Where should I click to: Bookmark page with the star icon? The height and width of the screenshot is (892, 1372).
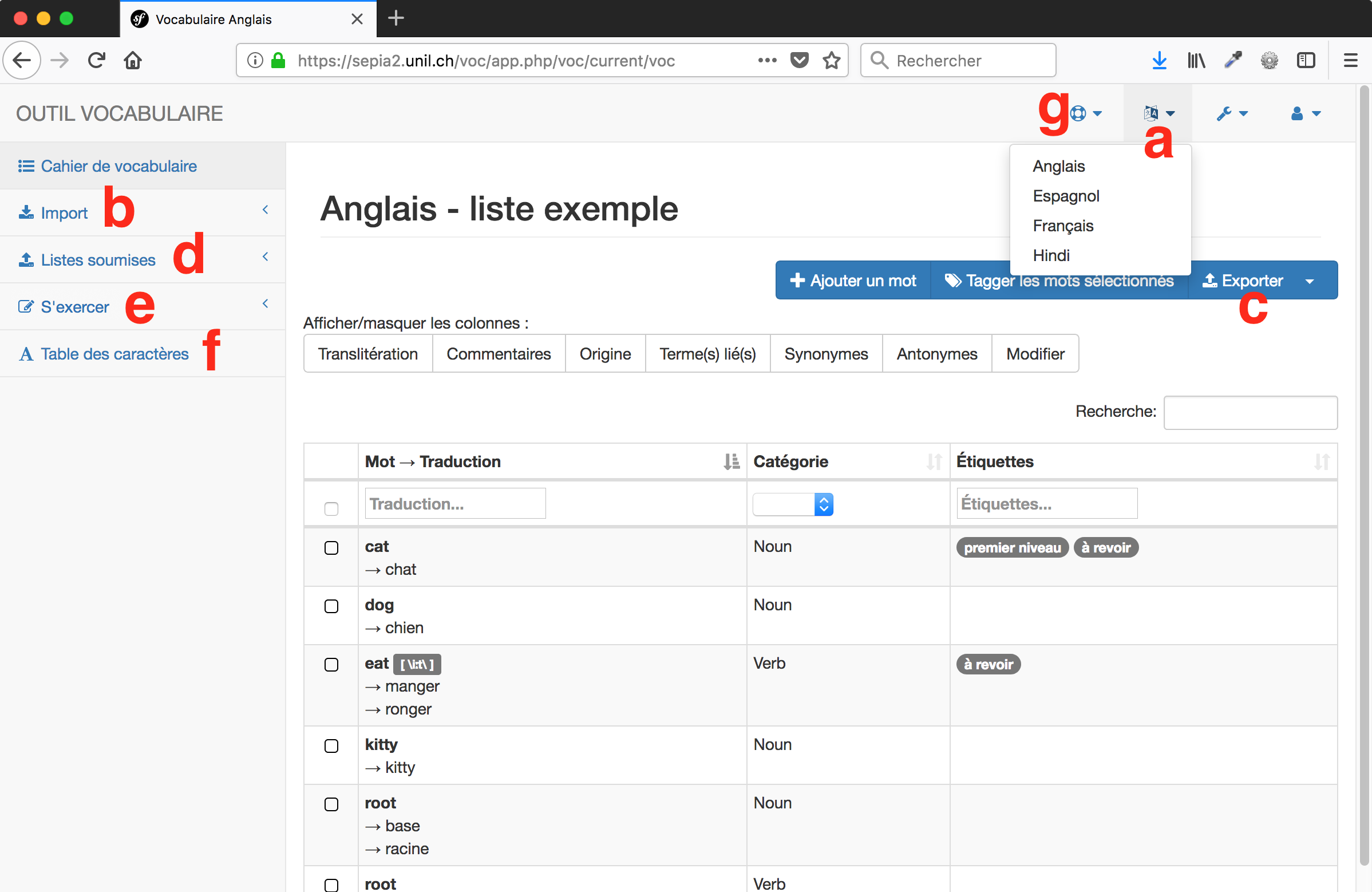click(x=831, y=60)
